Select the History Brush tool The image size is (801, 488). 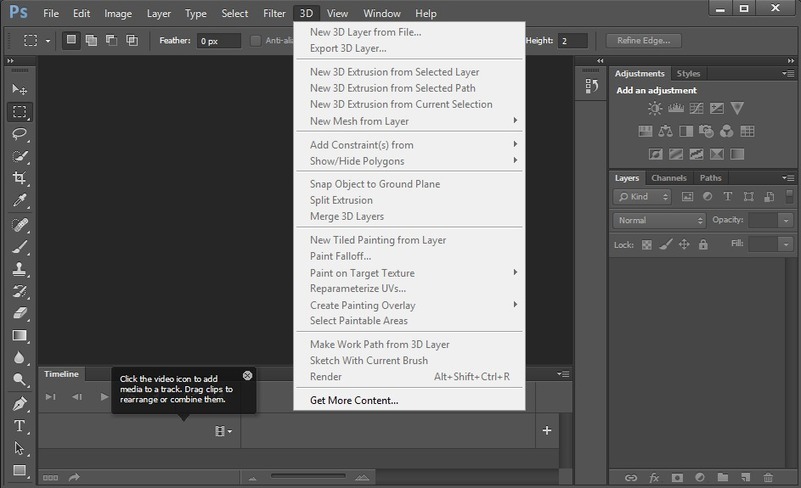coord(19,291)
